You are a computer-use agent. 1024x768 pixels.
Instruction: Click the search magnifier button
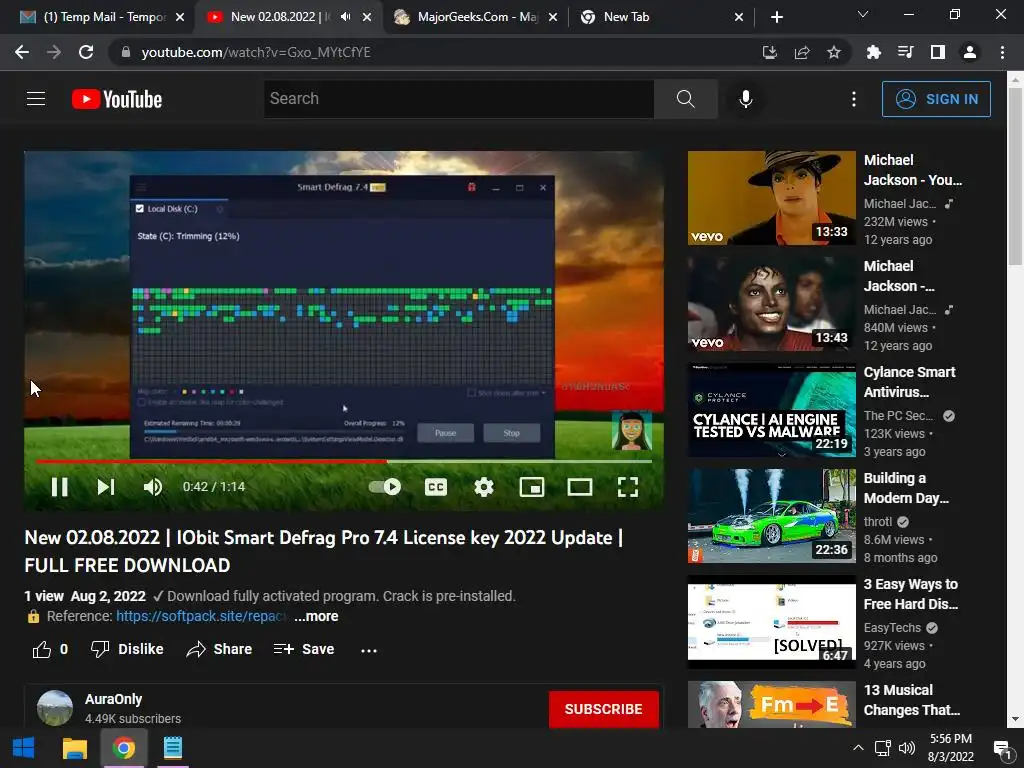686,99
